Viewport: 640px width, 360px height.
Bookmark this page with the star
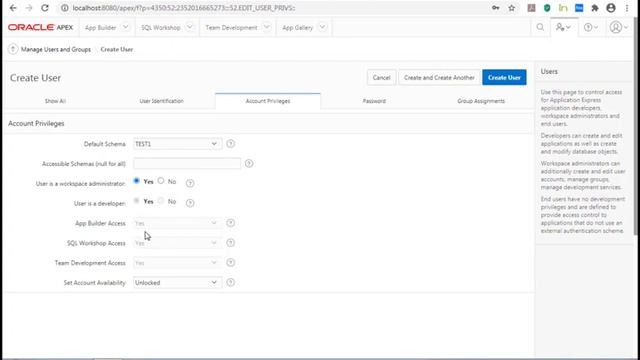coord(511,8)
